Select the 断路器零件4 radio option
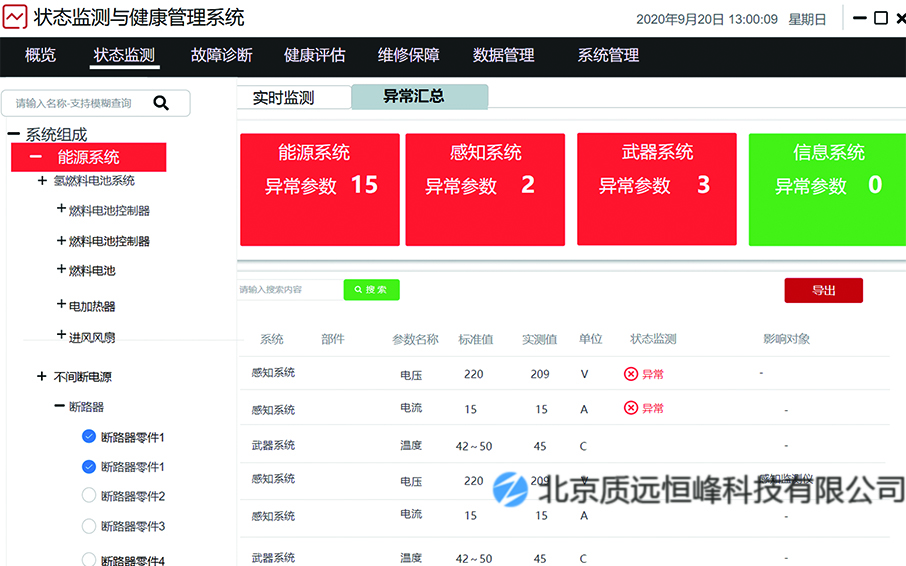906x566 pixels. (88, 559)
